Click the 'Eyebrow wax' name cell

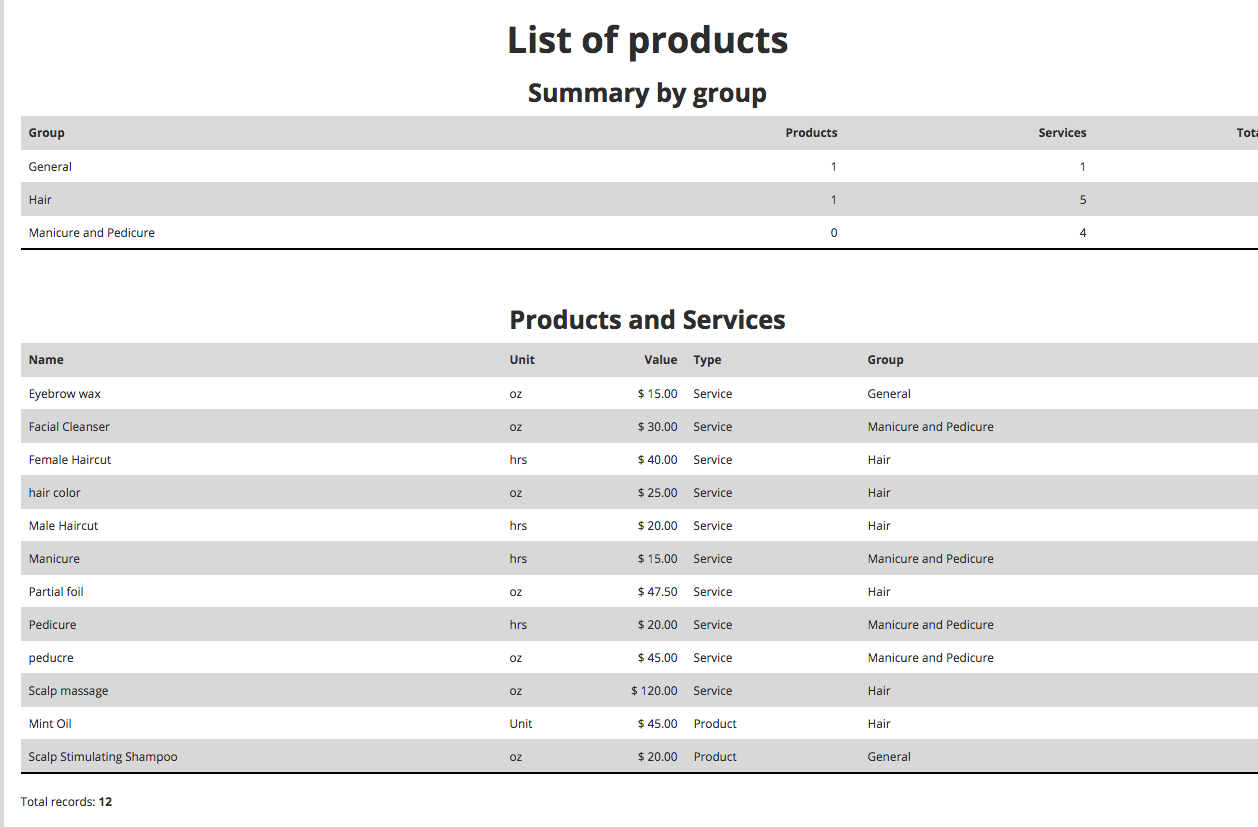[x=65, y=394]
